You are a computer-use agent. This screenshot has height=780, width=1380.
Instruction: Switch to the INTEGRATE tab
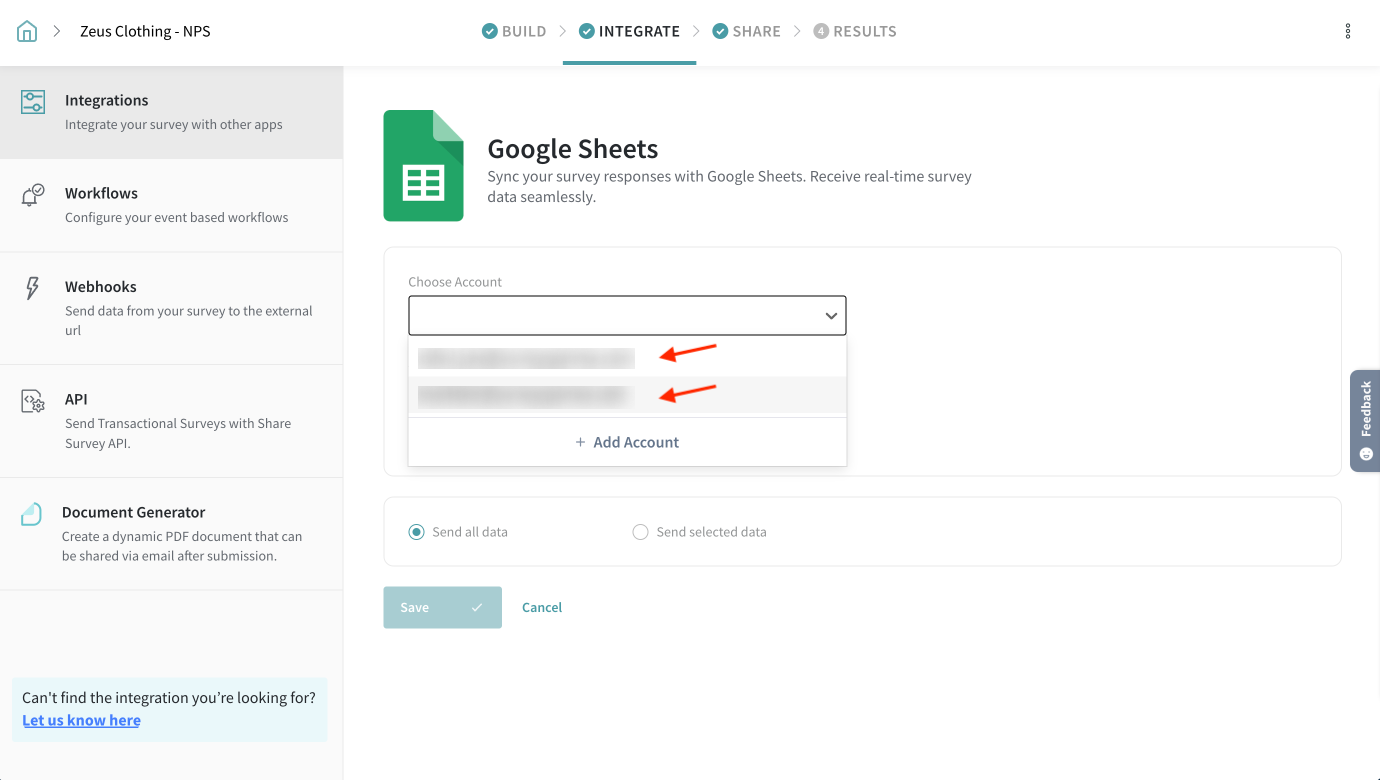pyautogui.click(x=629, y=31)
